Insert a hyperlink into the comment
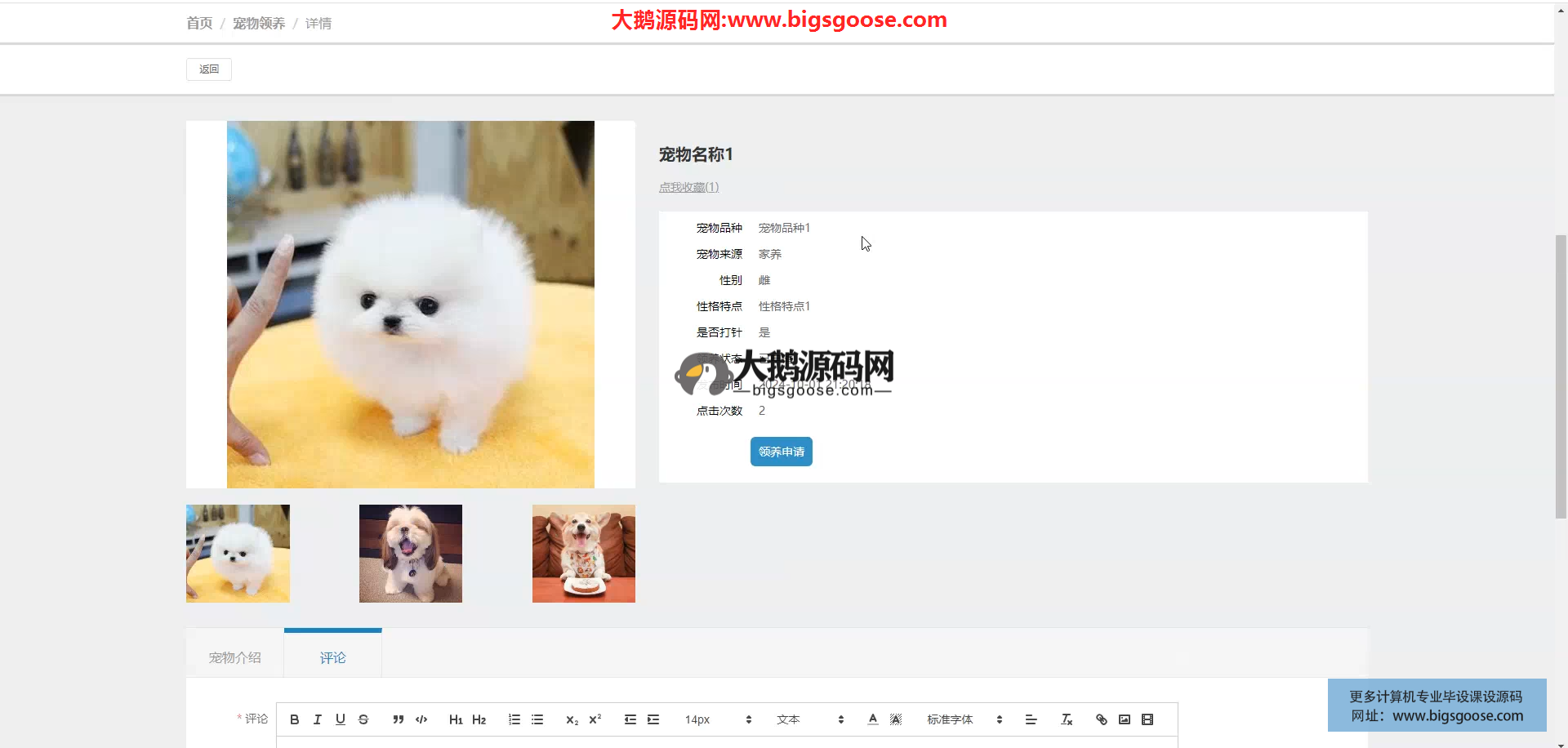 click(x=1102, y=719)
